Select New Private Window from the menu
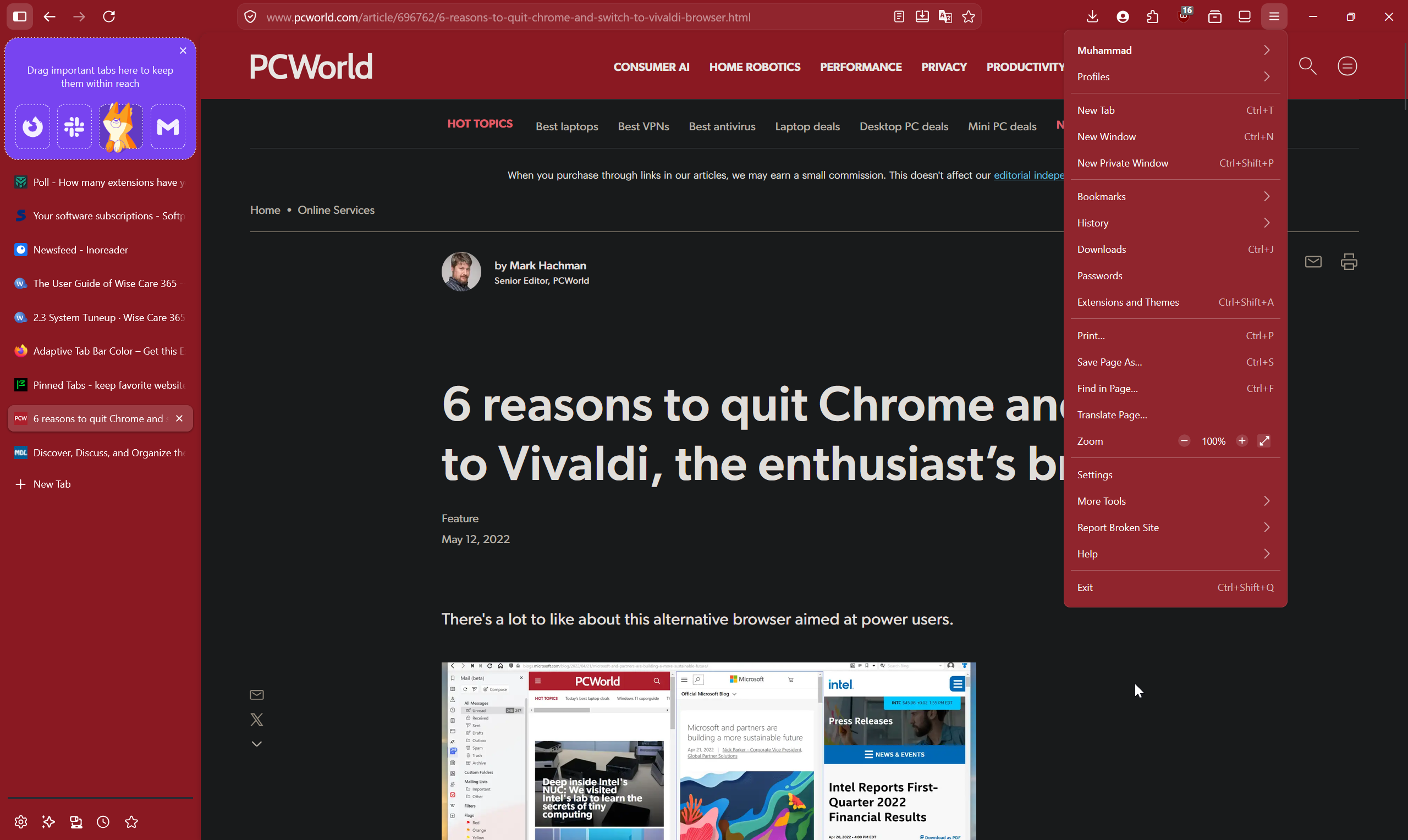1408x840 pixels. point(1175,163)
